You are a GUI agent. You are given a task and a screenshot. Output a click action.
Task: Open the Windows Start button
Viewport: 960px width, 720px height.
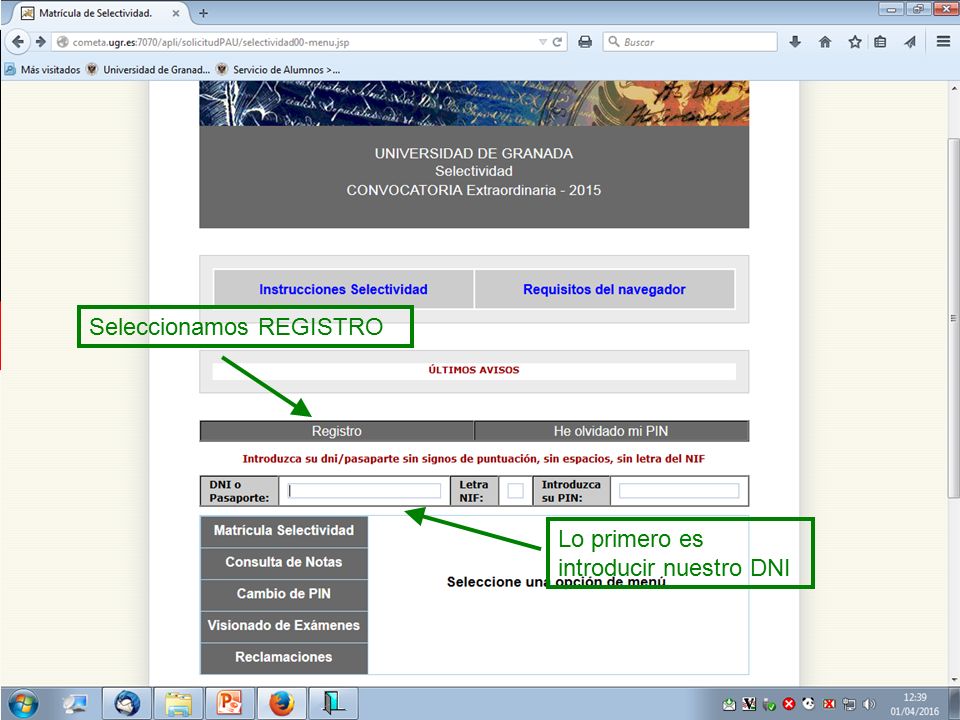click(23, 704)
